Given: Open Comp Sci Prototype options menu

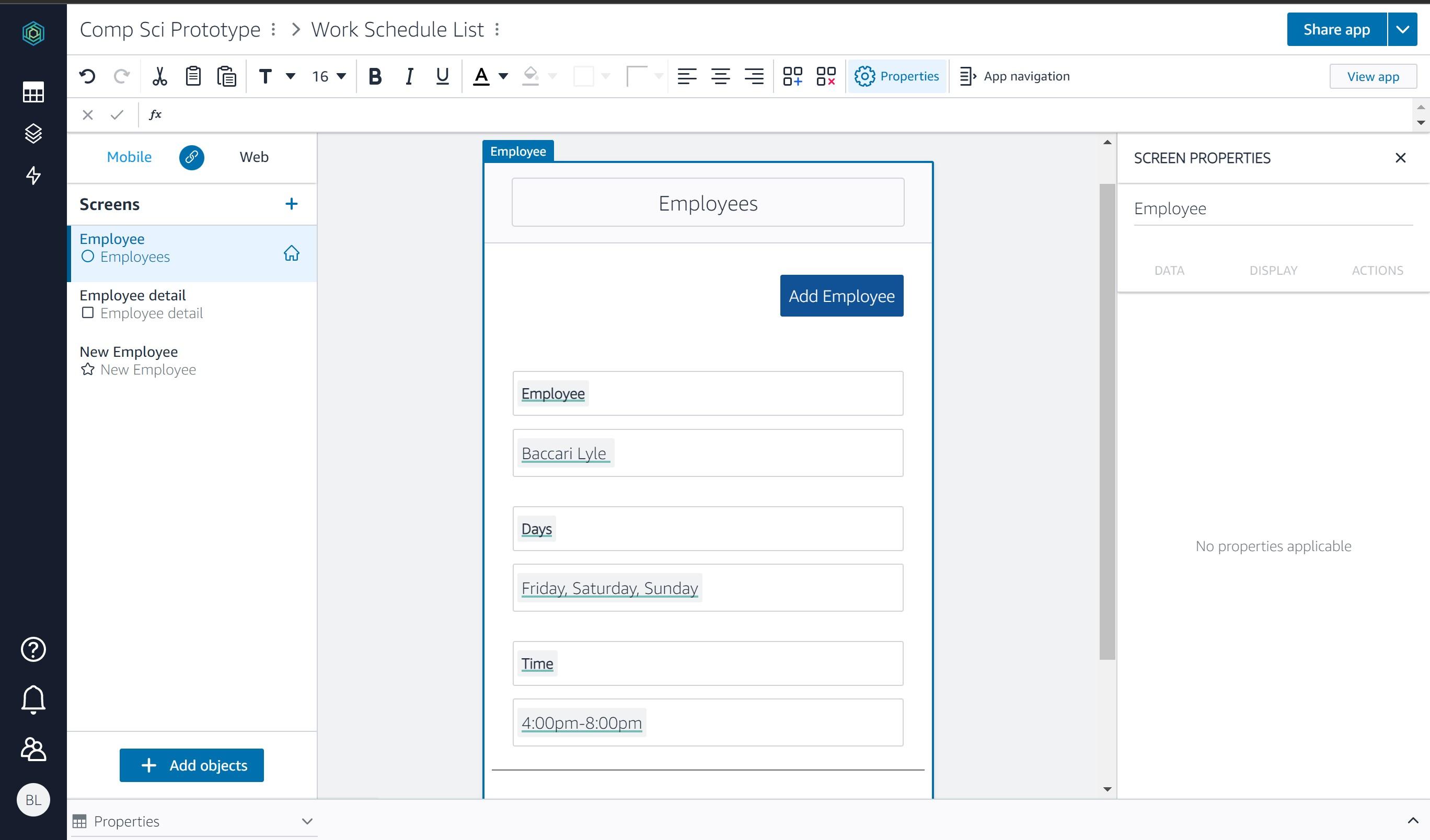Looking at the screenshot, I should (x=273, y=29).
